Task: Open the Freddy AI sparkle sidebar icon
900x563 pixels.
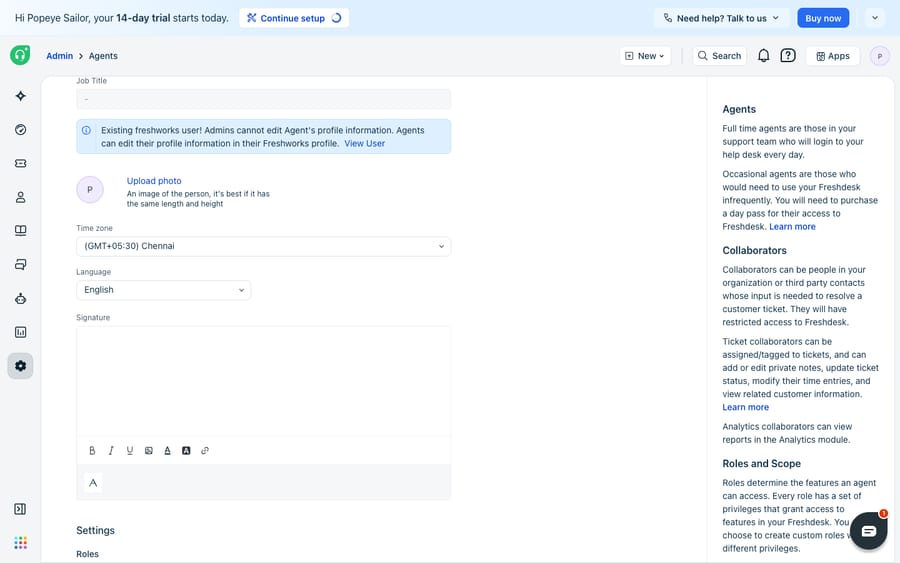Action: tap(21, 96)
